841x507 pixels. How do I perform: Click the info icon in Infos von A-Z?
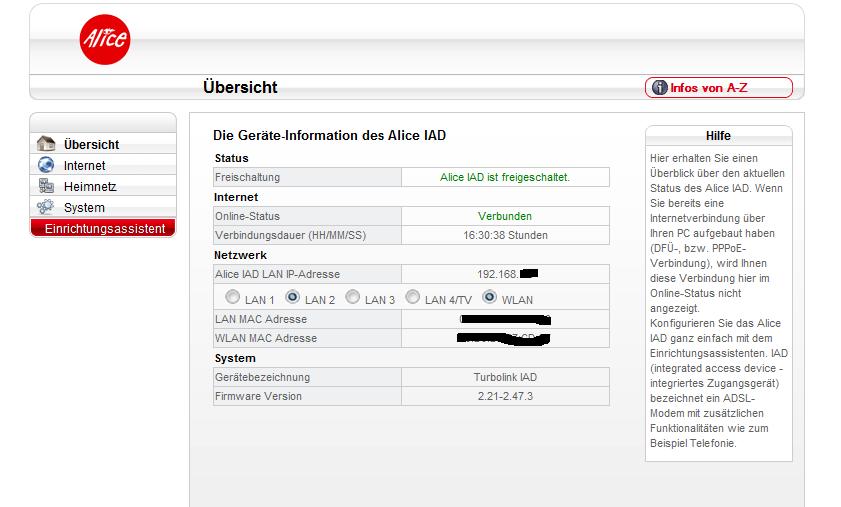[x=659, y=88]
